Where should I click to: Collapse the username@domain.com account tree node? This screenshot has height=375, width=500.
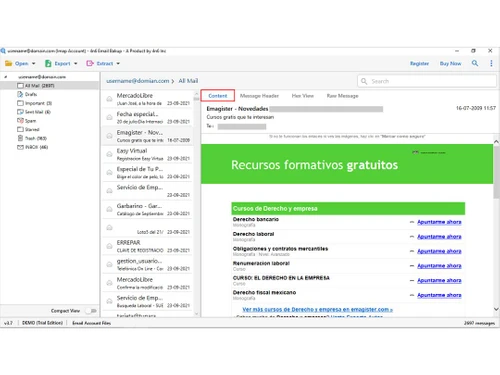click(5, 77)
